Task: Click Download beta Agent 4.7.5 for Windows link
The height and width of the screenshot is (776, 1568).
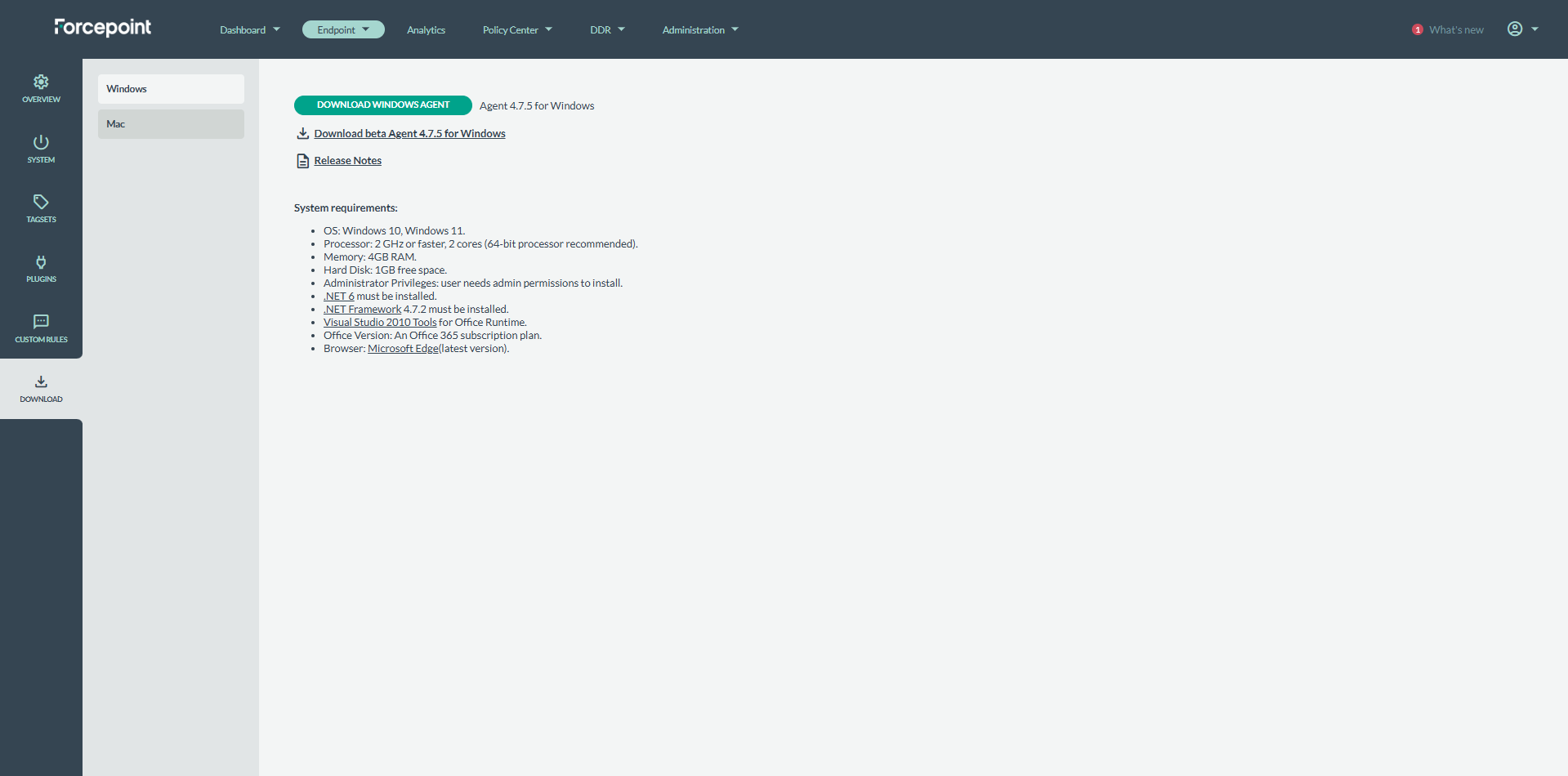Action: point(409,133)
